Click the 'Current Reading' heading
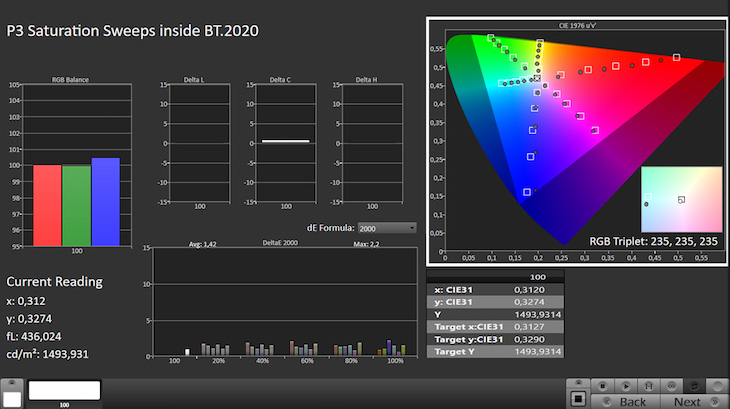 point(54,282)
